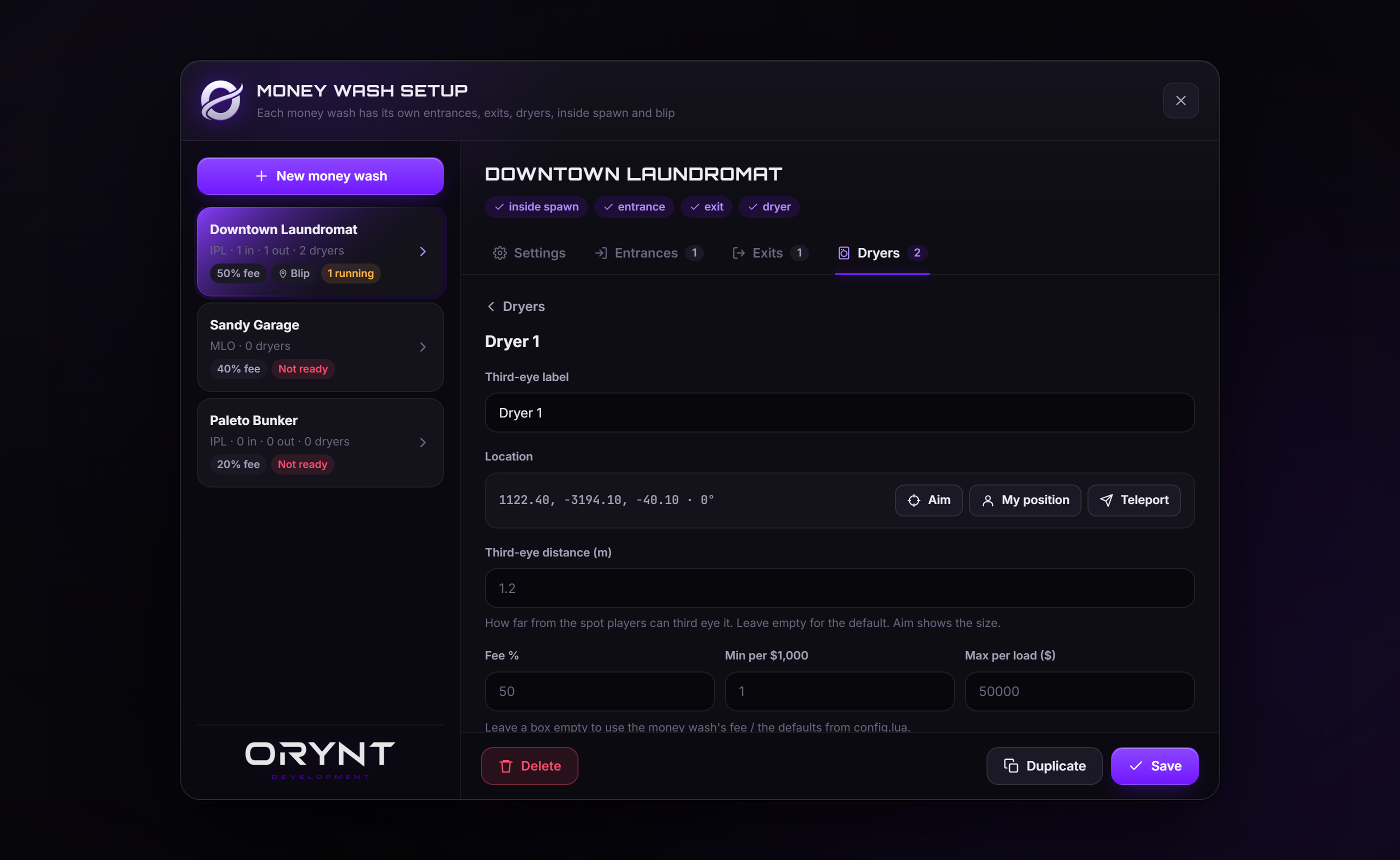Click the Paleto Bunker Not ready badge
This screenshot has height=860, width=1400.
[302, 464]
